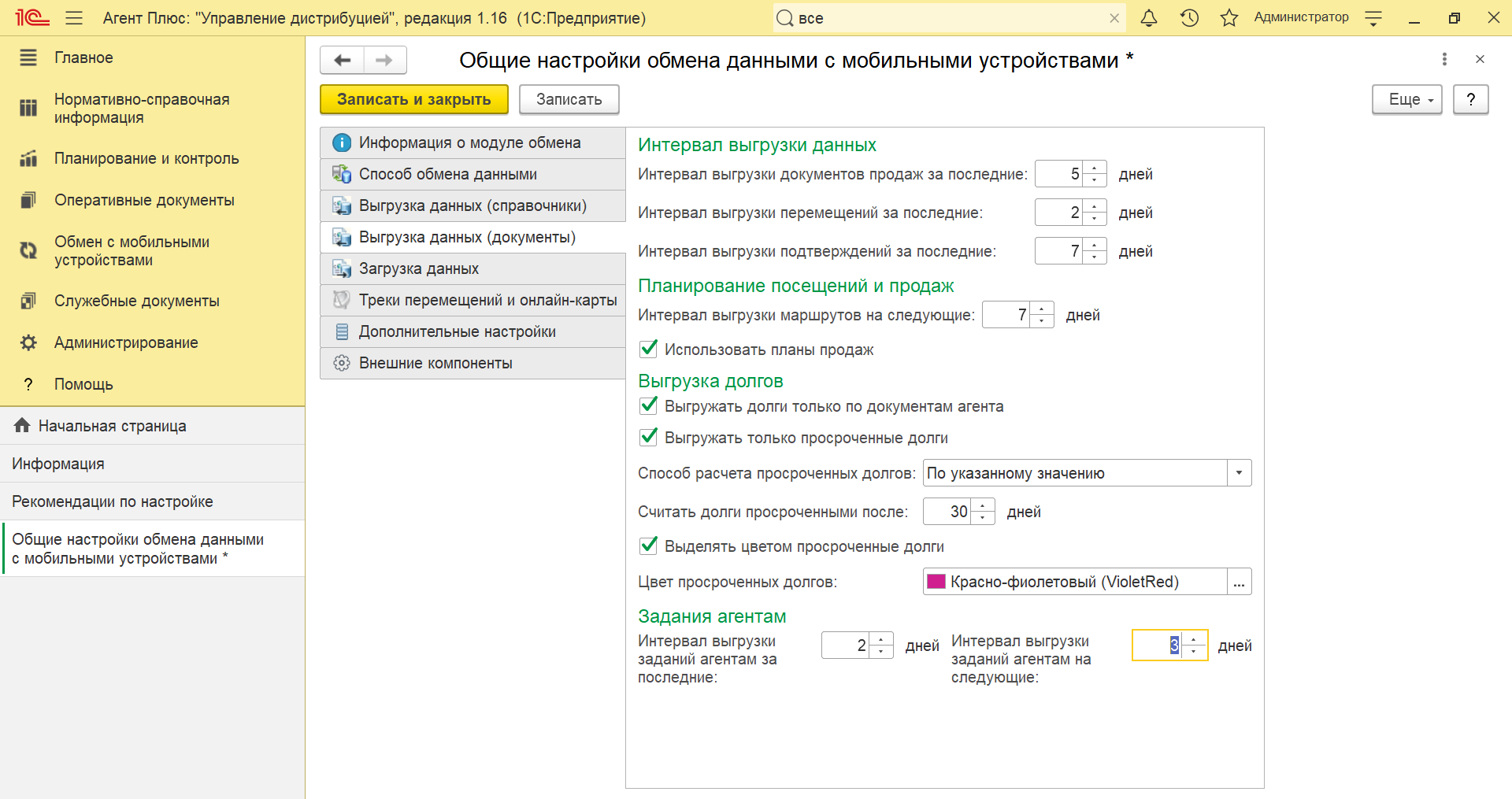
Task: Click the Записать button
Action: tap(569, 100)
